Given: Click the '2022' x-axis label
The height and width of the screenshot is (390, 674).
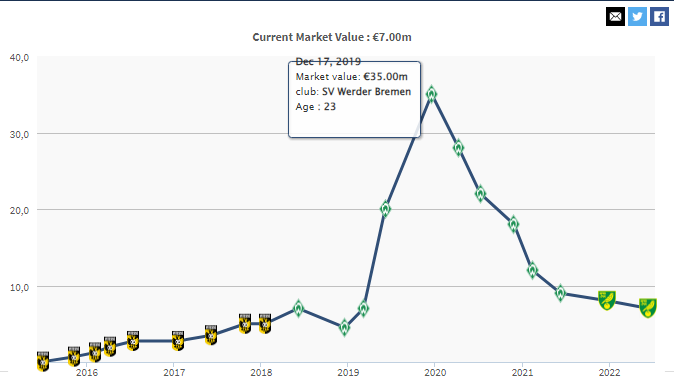Looking at the screenshot, I should tap(610, 372).
